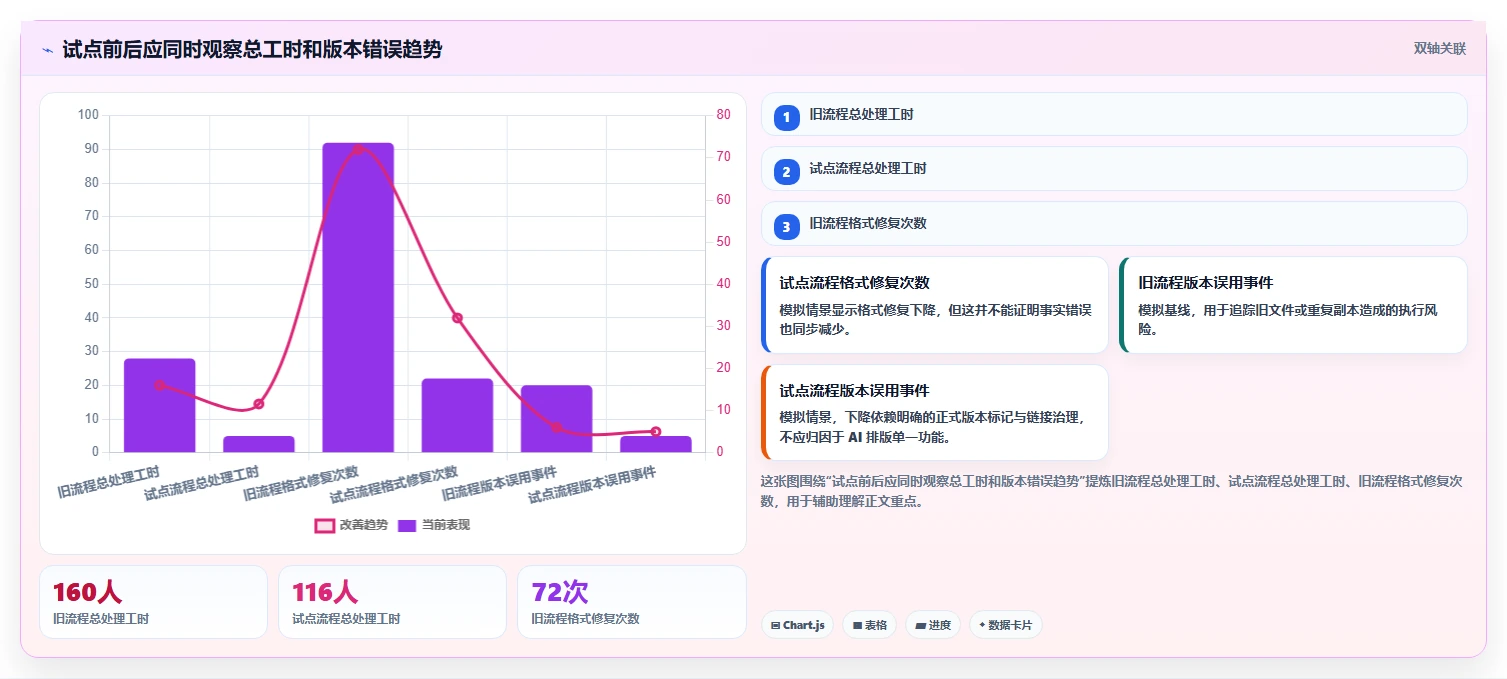
Task: Select the 表格 tag chip
Action: (869, 625)
